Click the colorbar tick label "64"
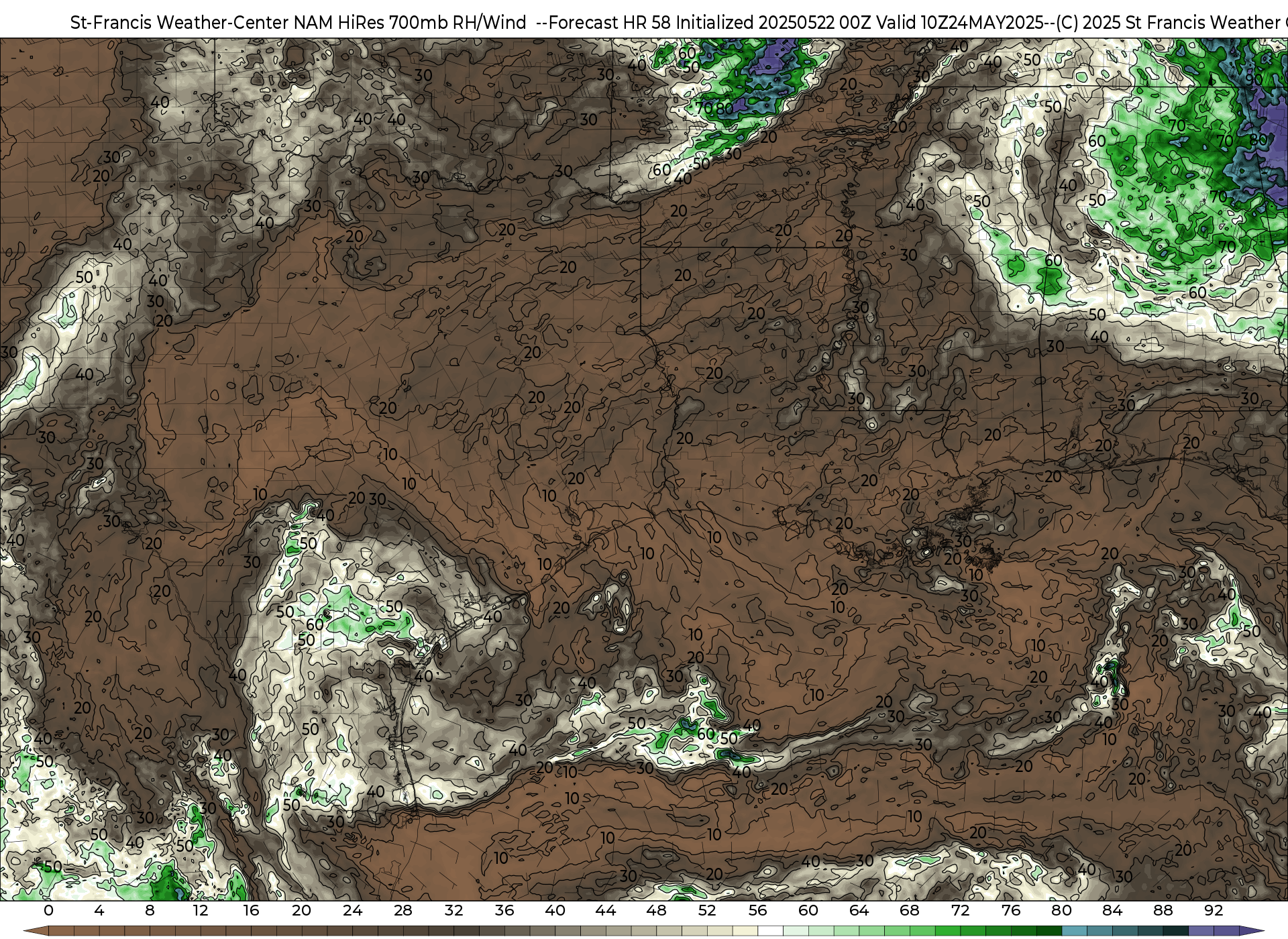This screenshot has height=939, width=1288. point(859,910)
